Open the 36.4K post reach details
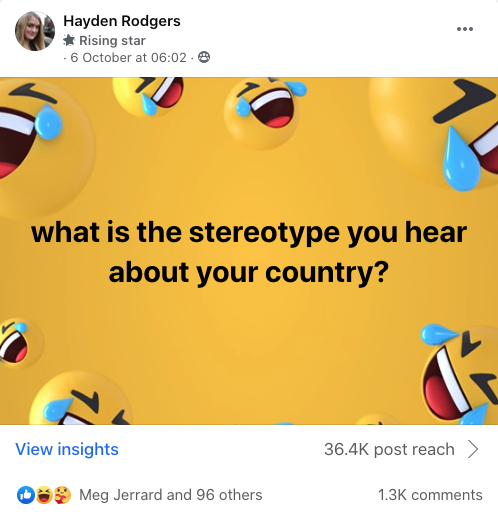 pos(389,449)
